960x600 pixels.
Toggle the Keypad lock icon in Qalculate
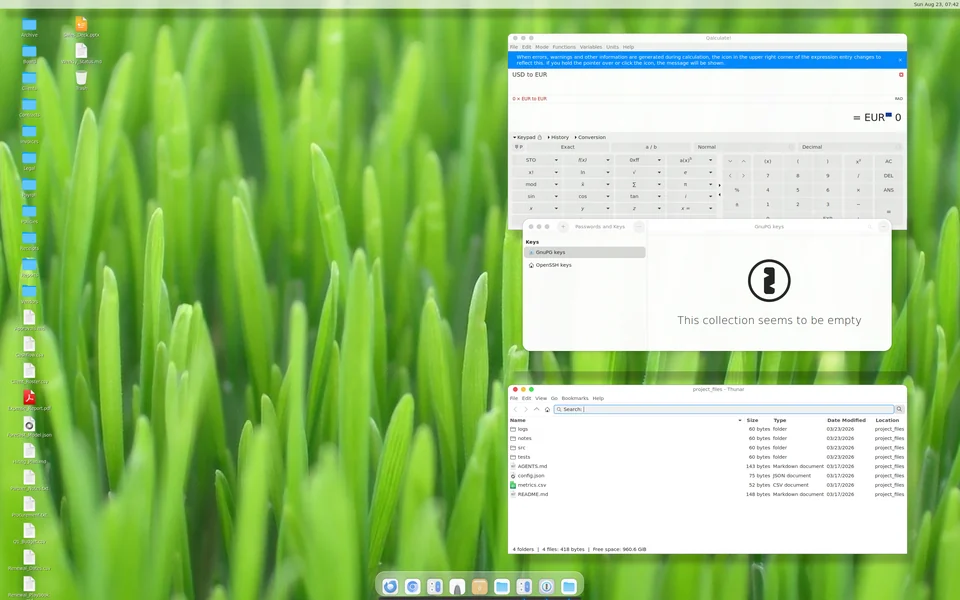539,137
